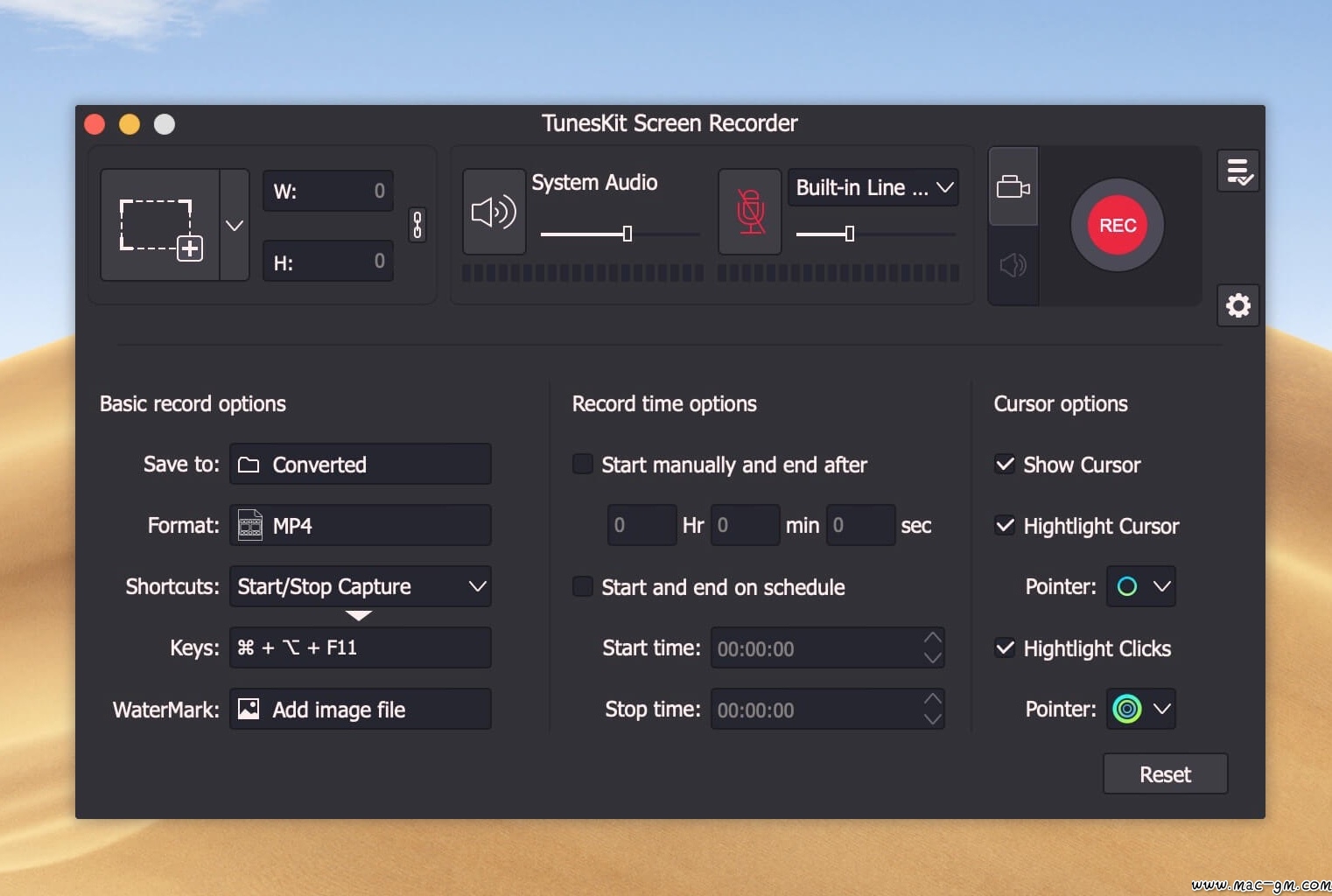Image resolution: width=1332 pixels, height=896 pixels.
Task: Click the capture area selection icon
Action: (x=160, y=226)
